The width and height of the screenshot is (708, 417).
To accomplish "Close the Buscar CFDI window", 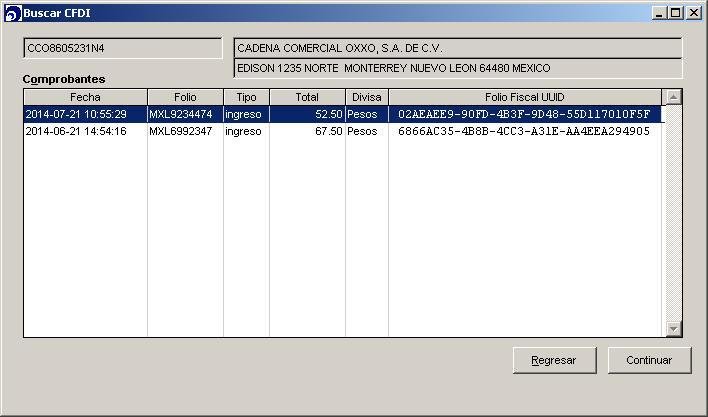I will (x=694, y=13).
